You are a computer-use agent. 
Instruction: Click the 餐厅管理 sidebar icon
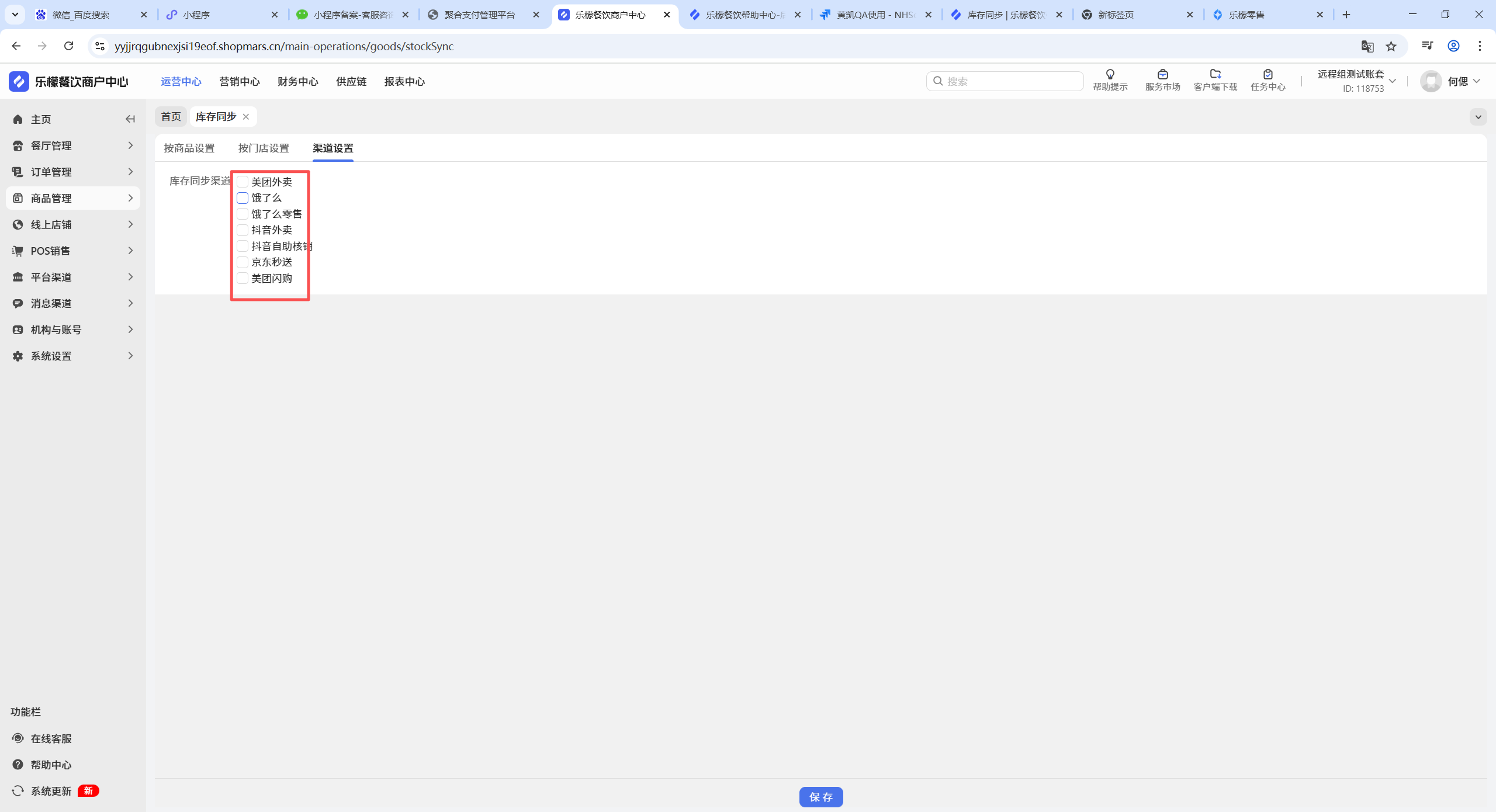point(18,145)
